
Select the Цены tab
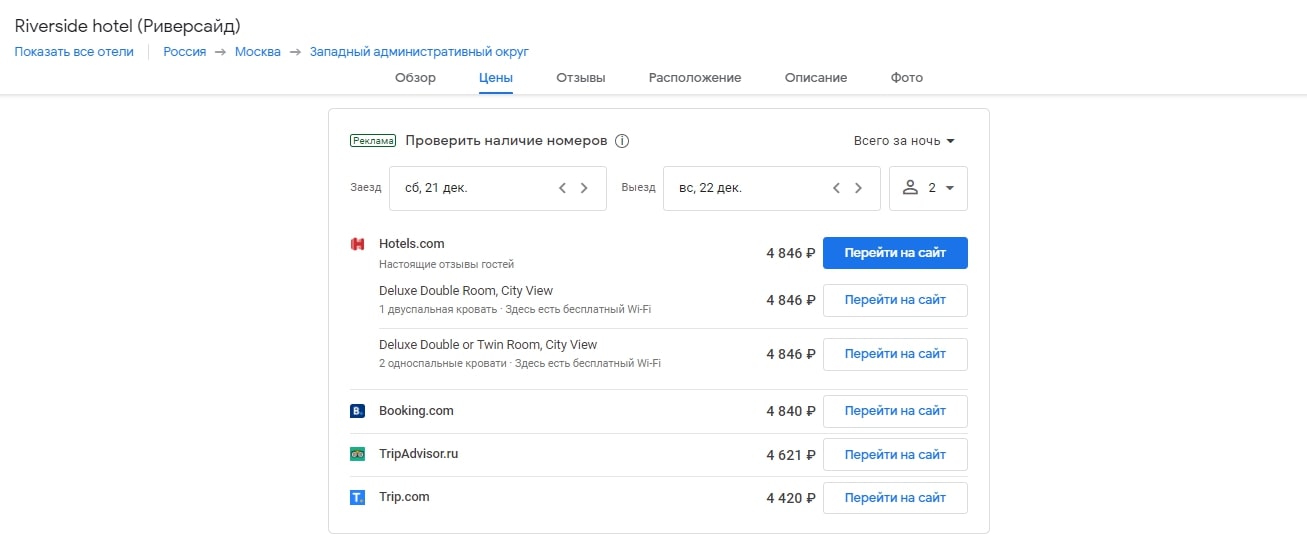tap(496, 78)
